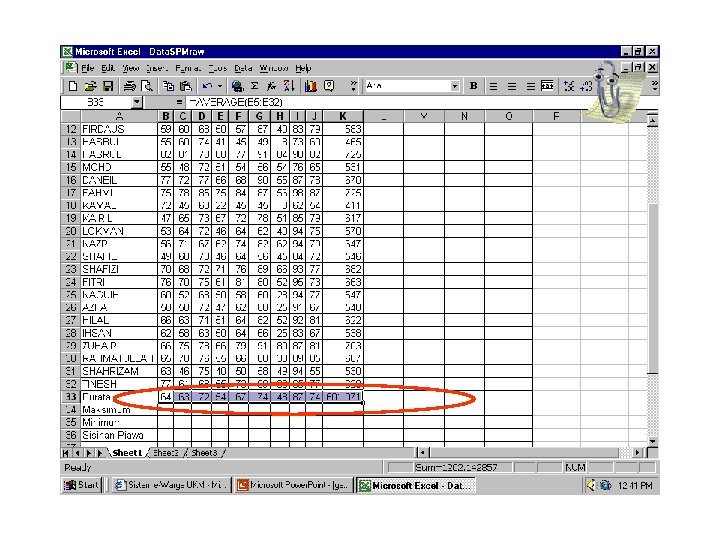Undo the last action via toolbar arrow
The image size is (720, 540).
coord(208,86)
